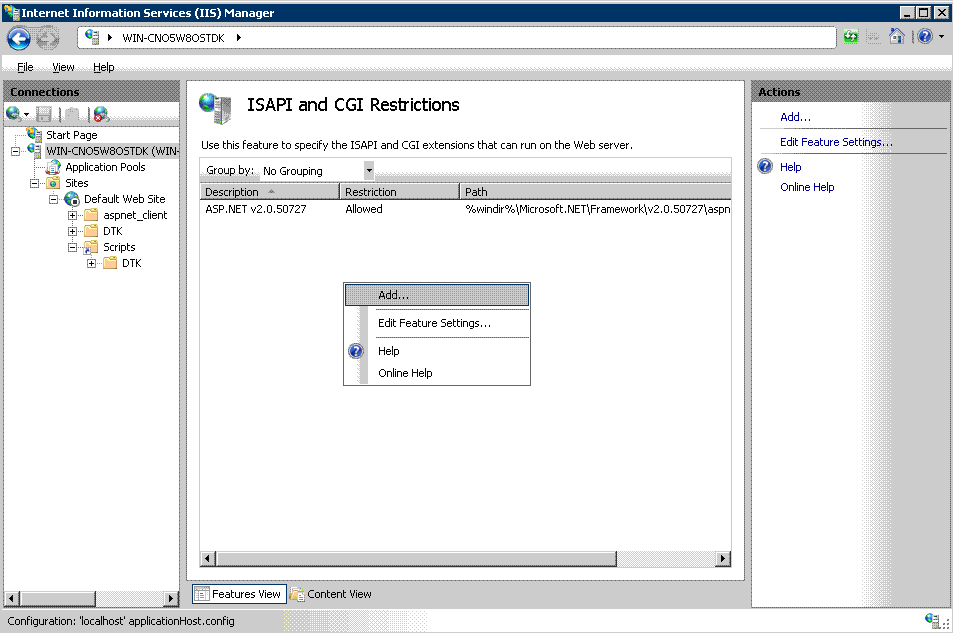Screen dimensions: 953x633
Task: Collapse Default Web Site node
Action: pyautogui.click(x=53, y=199)
